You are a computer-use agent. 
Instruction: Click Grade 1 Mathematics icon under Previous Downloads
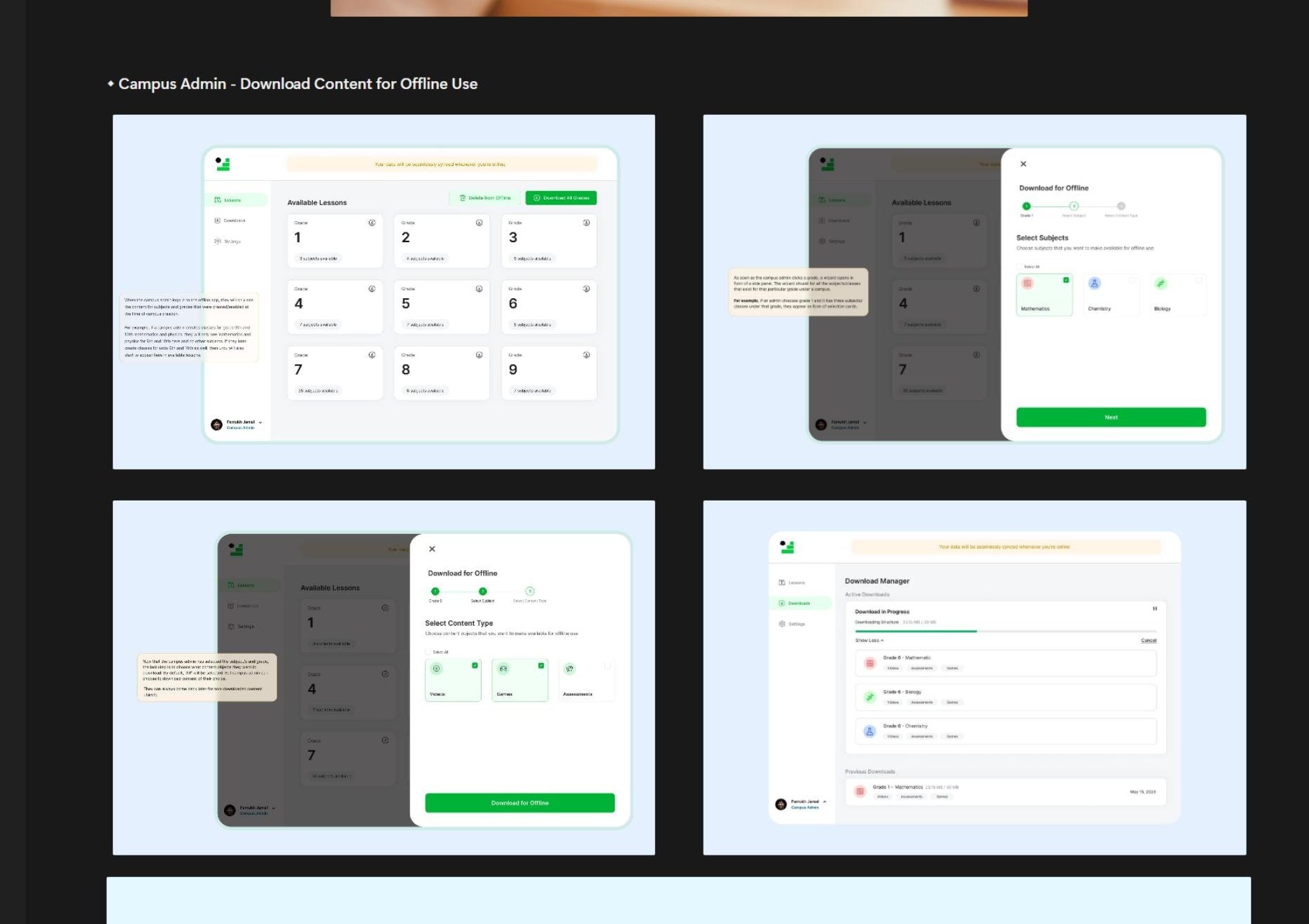pyautogui.click(x=860, y=791)
